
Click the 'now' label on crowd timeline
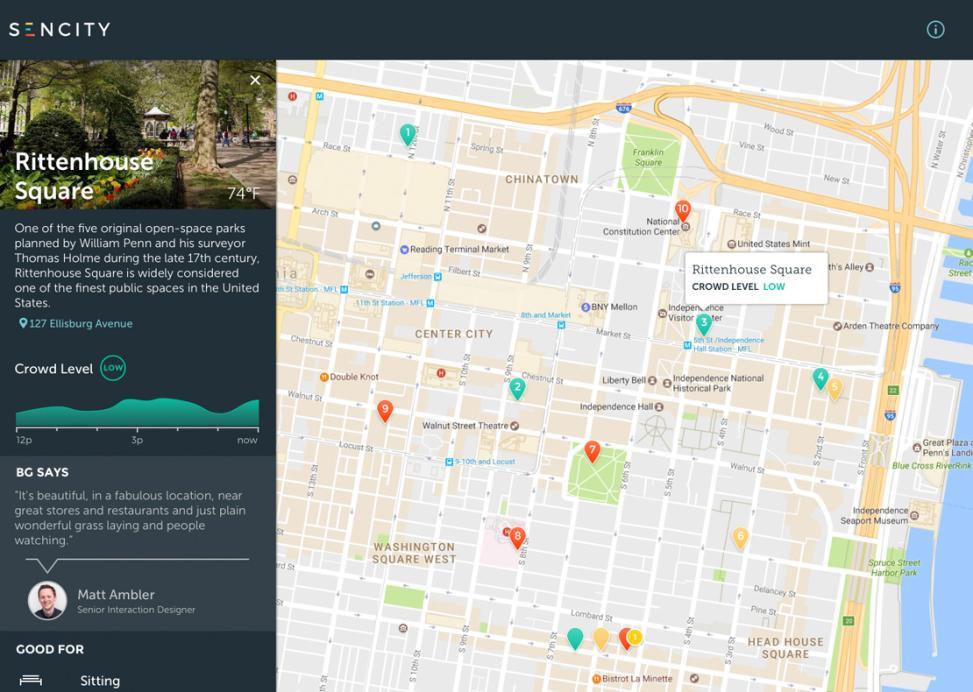[x=247, y=439]
